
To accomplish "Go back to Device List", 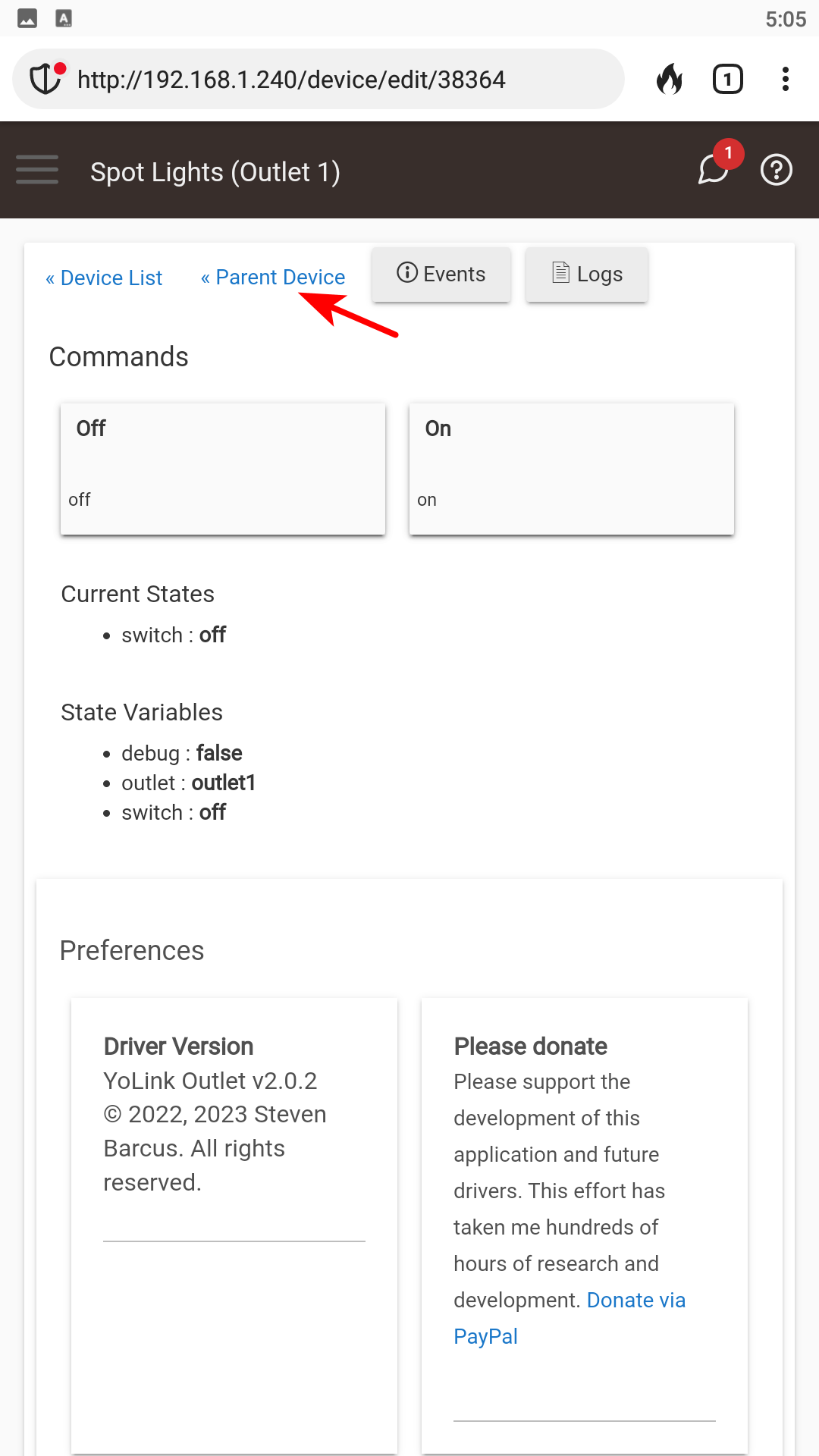I will (104, 278).
